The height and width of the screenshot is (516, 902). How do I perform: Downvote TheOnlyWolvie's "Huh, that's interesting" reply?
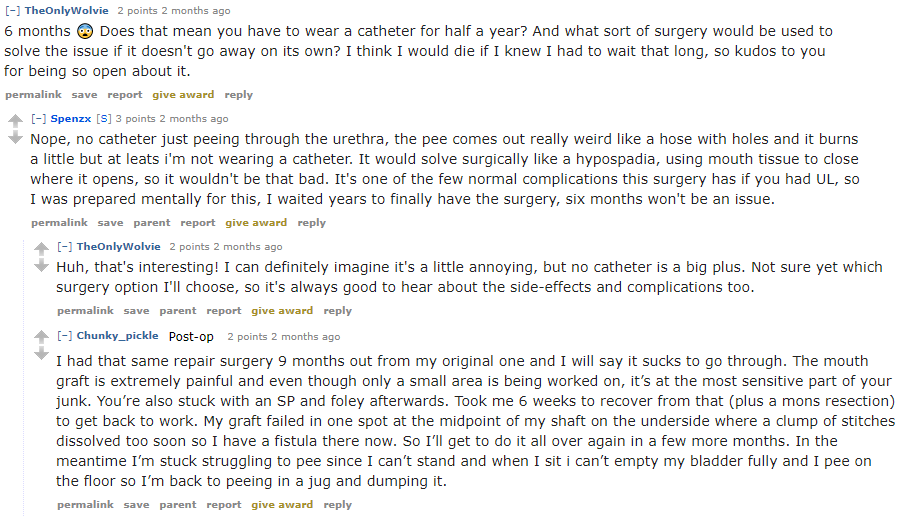(x=41, y=265)
